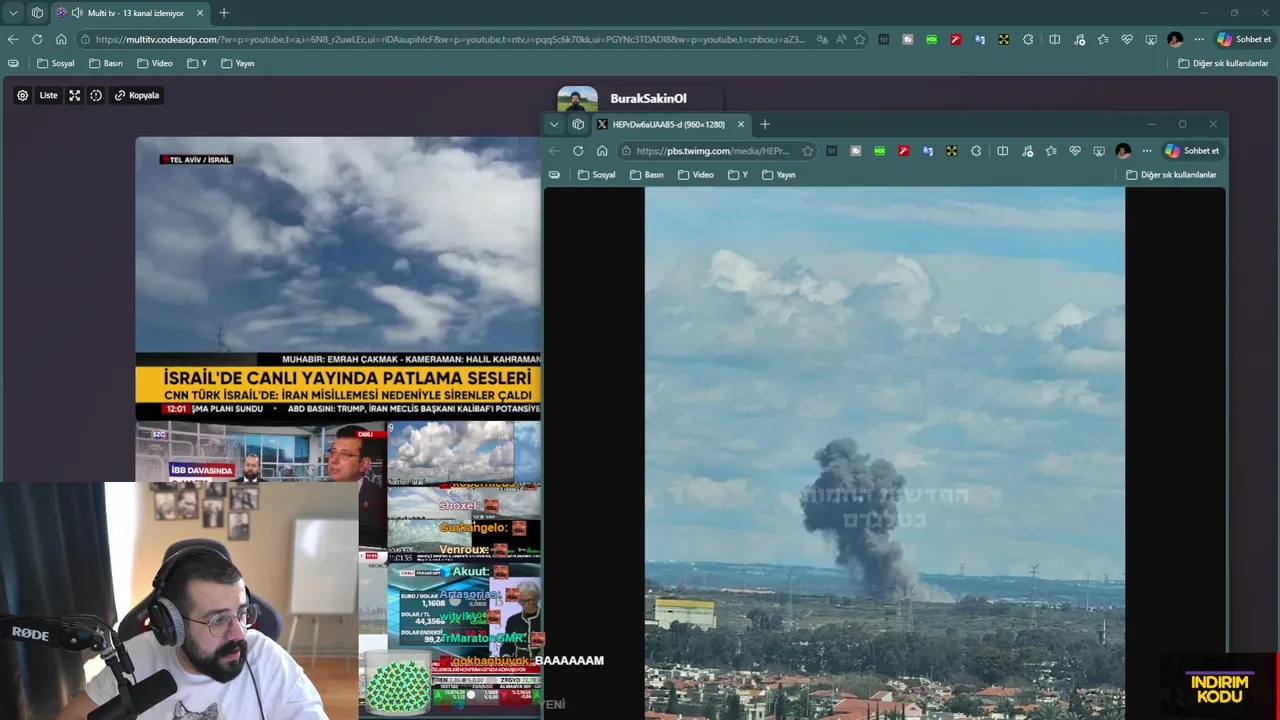Image resolution: width=1280 pixels, height=720 pixels.
Task: Close the Multi tv tab
Action: click(x=200, y=13)
